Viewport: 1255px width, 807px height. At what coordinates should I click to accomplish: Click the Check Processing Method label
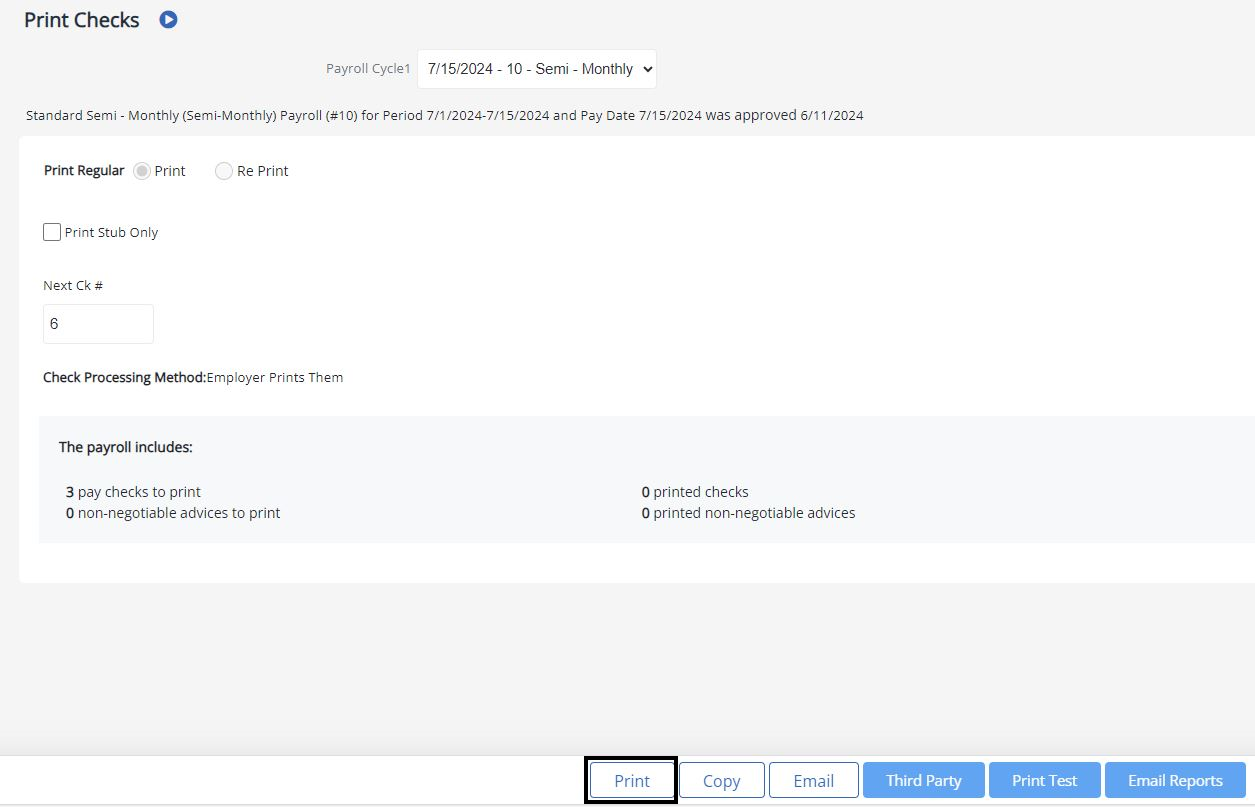tap(124, 377)
